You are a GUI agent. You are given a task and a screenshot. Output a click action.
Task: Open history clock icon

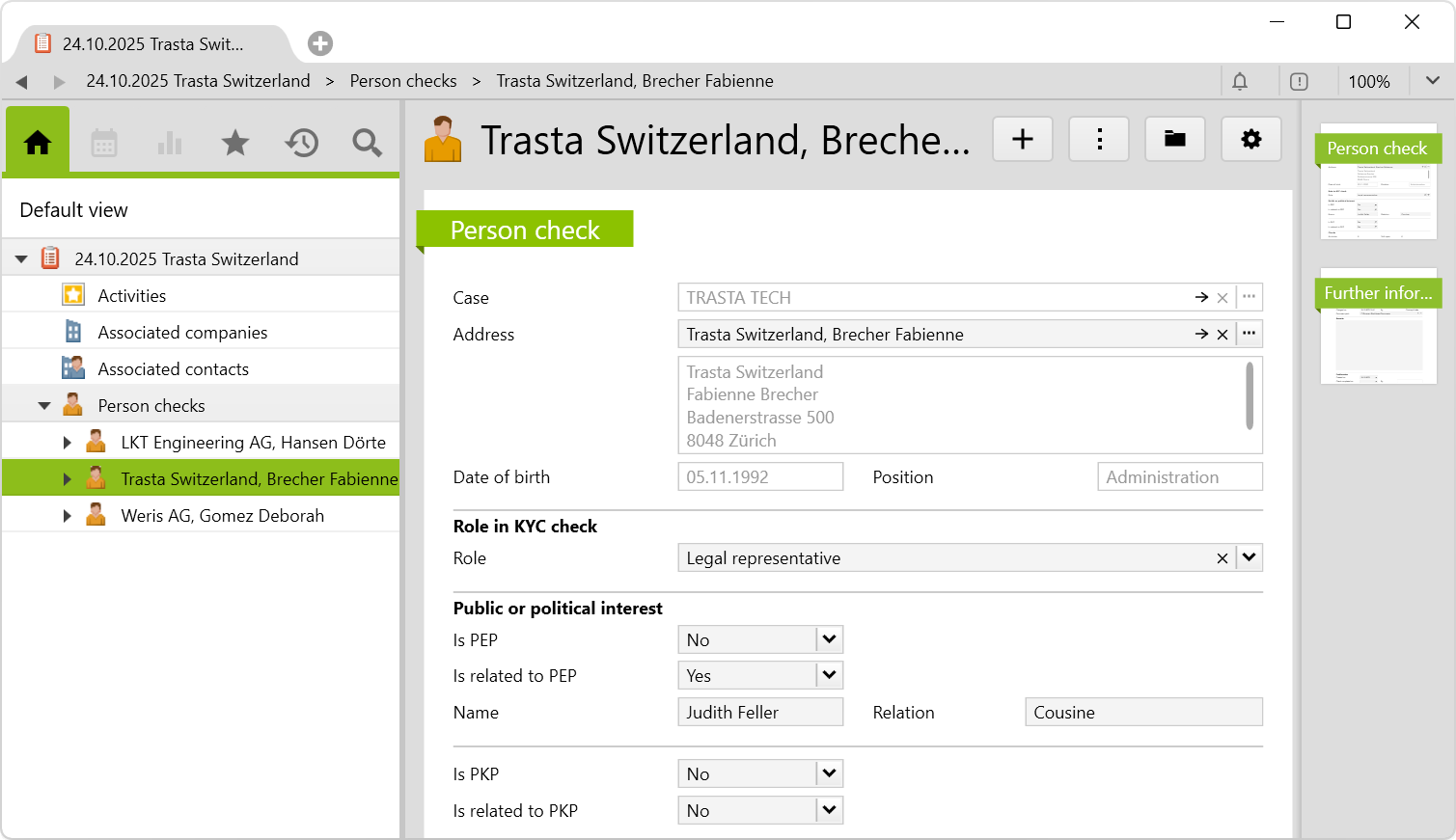click(301, 144)
